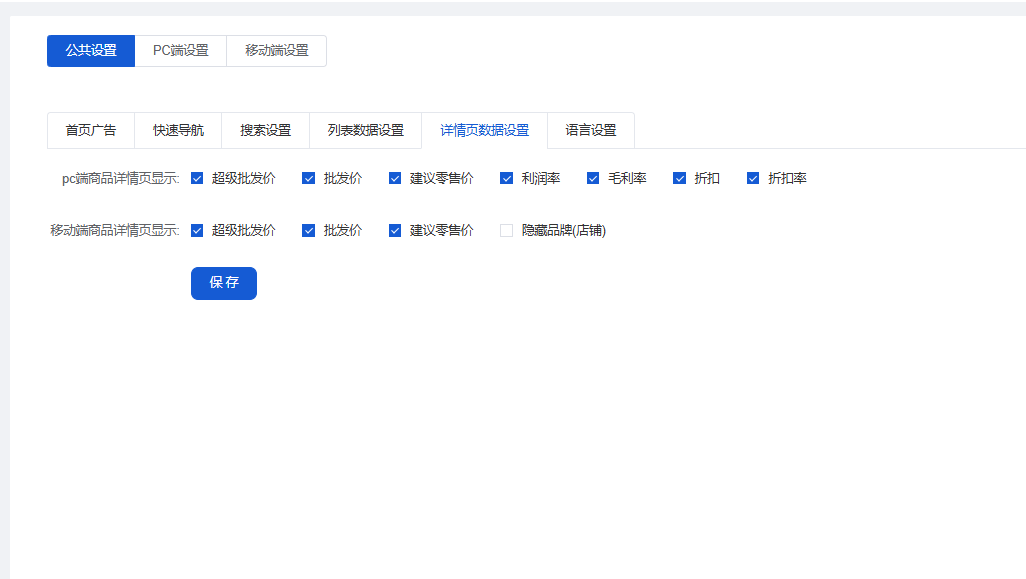Open the PC端设置 tab
This screenshot has height=579, width=1026.
[181, 51]
